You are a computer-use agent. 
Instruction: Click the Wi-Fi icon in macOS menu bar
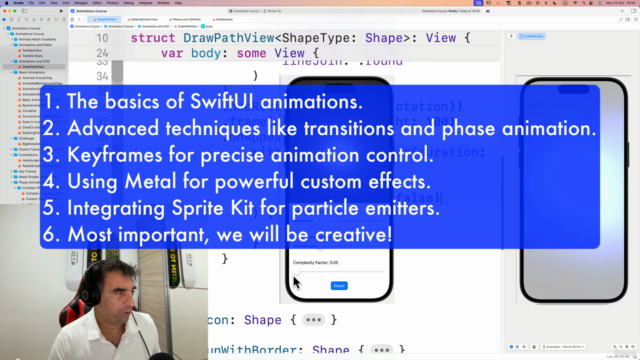point(575,3)
